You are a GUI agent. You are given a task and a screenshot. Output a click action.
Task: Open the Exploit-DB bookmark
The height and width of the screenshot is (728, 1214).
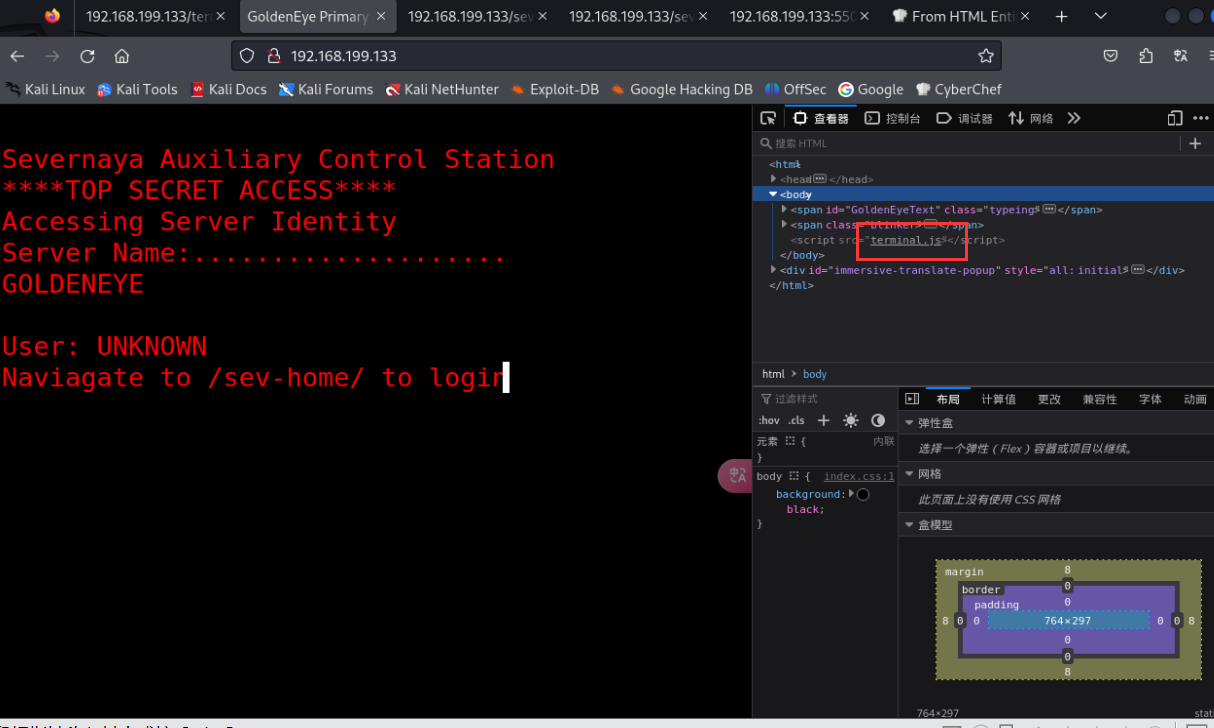[555, 89]
